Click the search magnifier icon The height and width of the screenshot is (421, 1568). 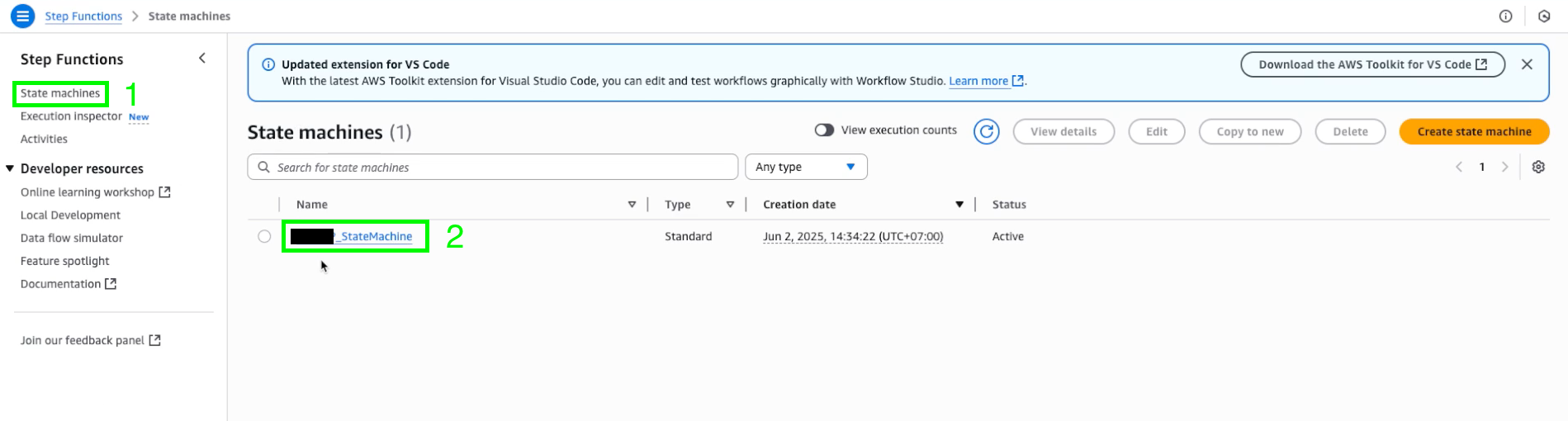pos(263,167)
